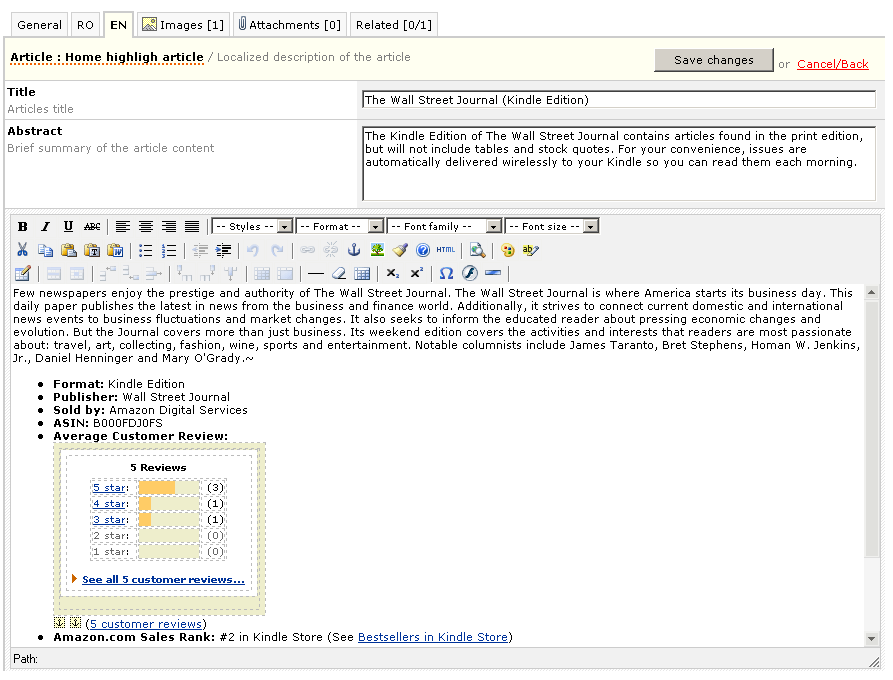Apply subscript with the X₂ icon
This screenshot has width=893, height=680.
393,273
